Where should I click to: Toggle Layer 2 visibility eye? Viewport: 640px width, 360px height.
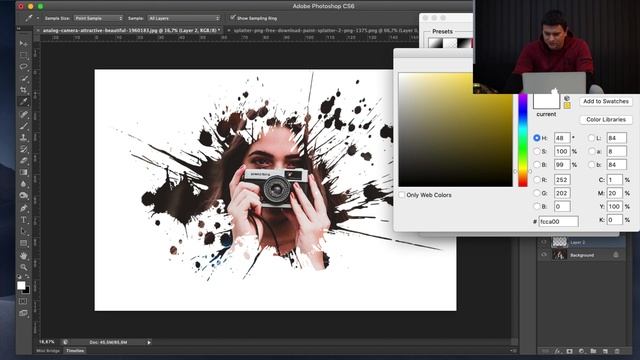tap(544, 242)
